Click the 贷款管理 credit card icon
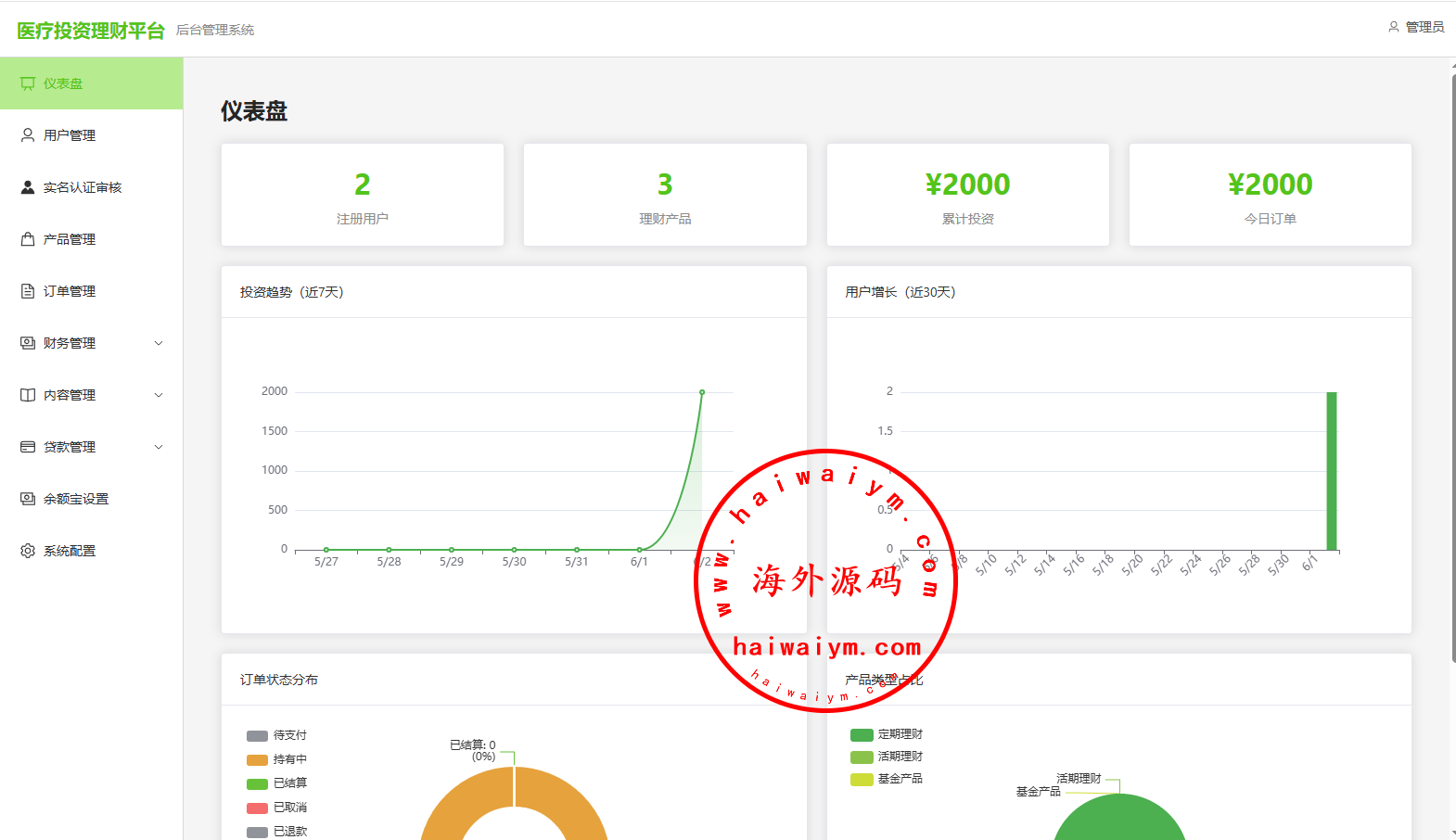 pyautogui.click(x=28, y=447)
